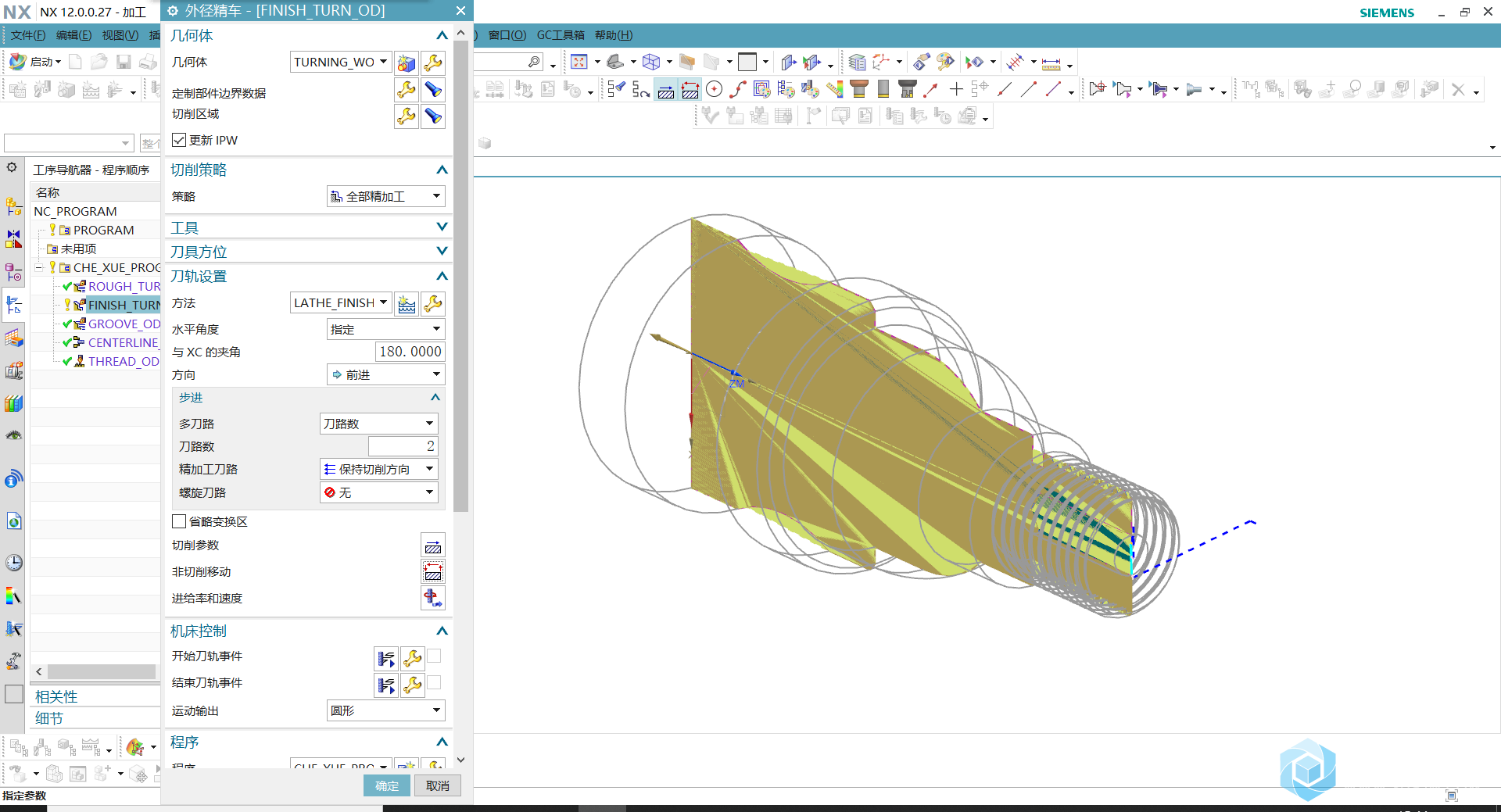The height and width of the screenshot is (812, 1501).
Task: Click the dialog vertical scrollbar thumb
Action: (x=461, y=276)
